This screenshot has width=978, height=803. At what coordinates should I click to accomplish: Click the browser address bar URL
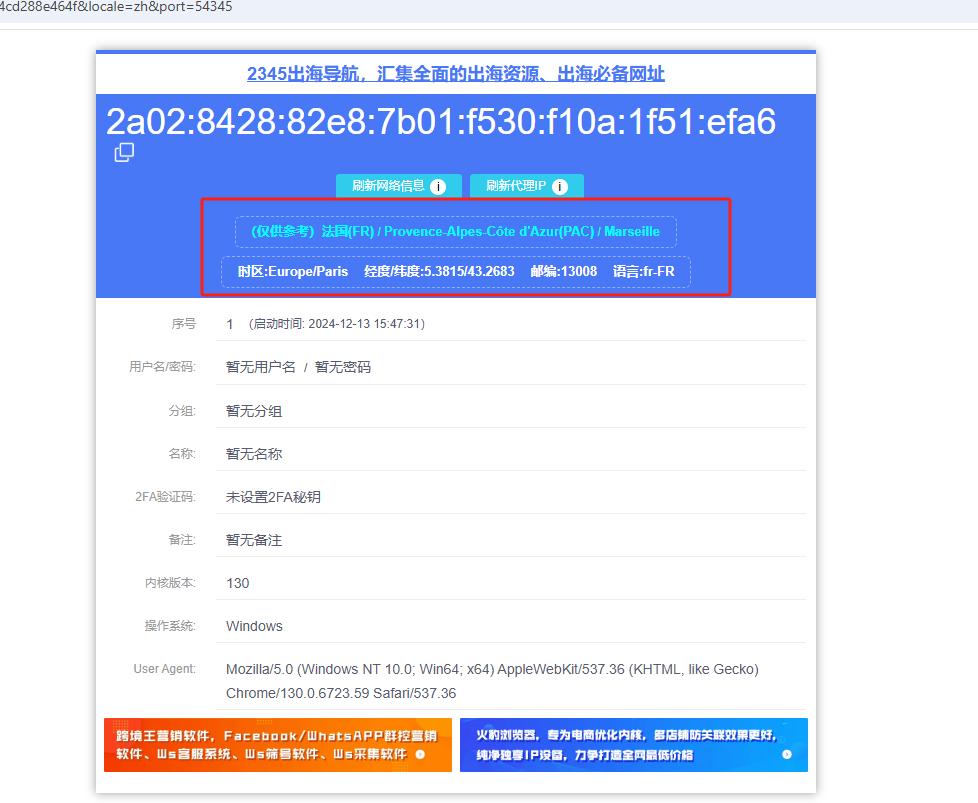[116, 7]
